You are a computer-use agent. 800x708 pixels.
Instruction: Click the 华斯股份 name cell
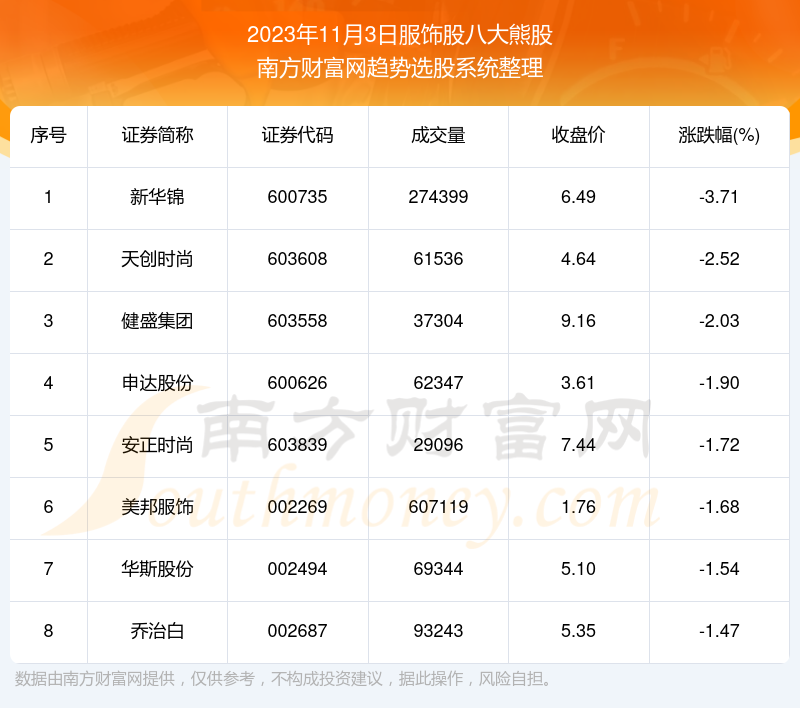(x=157, y=569)
